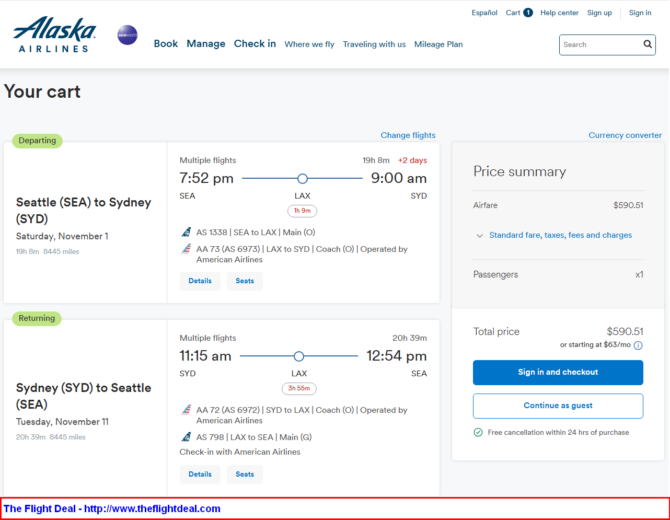Click the Sign in link

click(640, 13)
